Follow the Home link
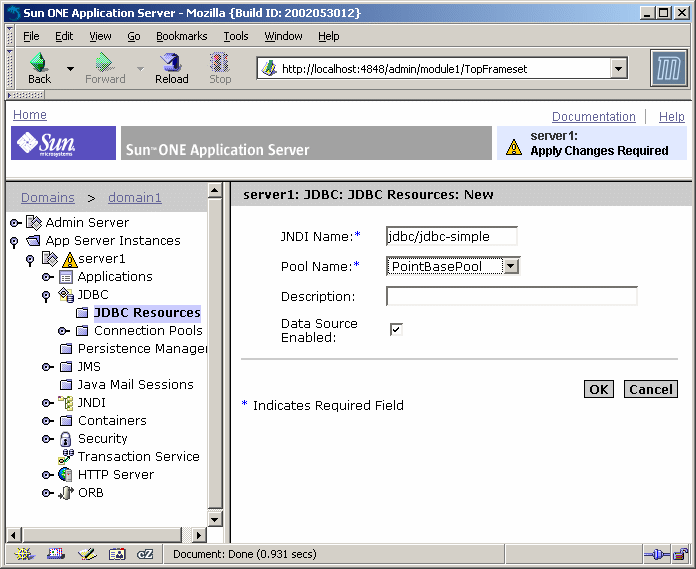The image size is (696, 569). click(x=30, y=115)
